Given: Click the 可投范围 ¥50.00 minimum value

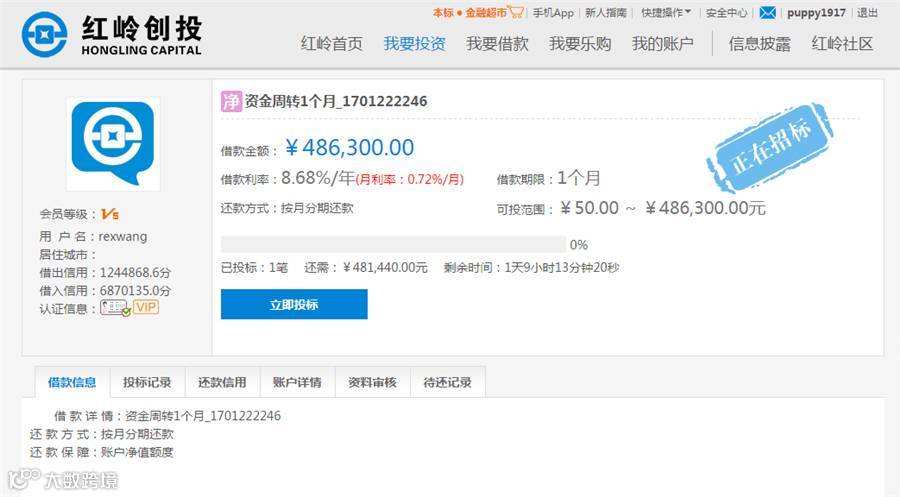Looking at the screenshot, I should coord(589,208).
